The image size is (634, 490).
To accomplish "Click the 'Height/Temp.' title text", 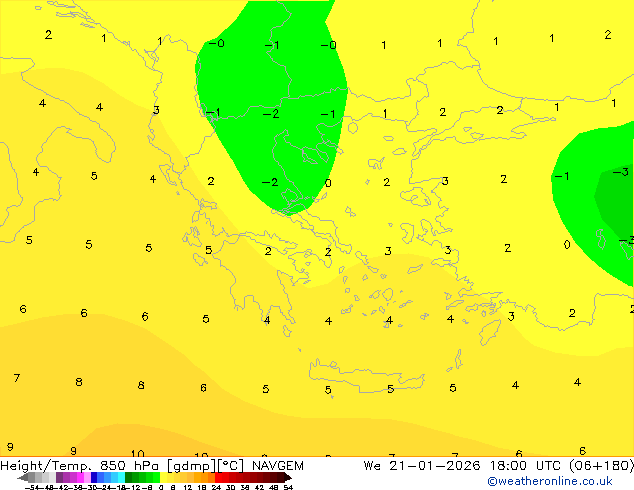I will tap(46, 466).
